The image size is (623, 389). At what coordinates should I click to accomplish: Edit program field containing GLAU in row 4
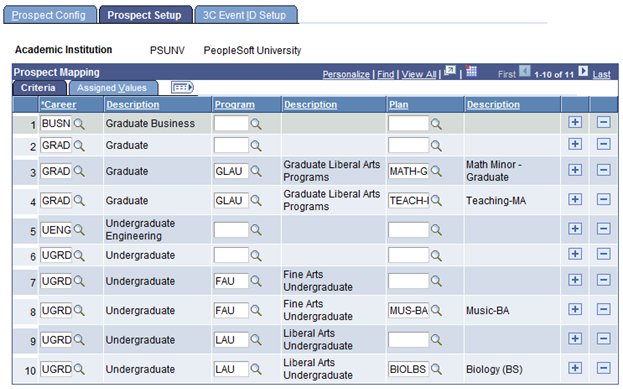pyautogui.click(x=231, y=200)
